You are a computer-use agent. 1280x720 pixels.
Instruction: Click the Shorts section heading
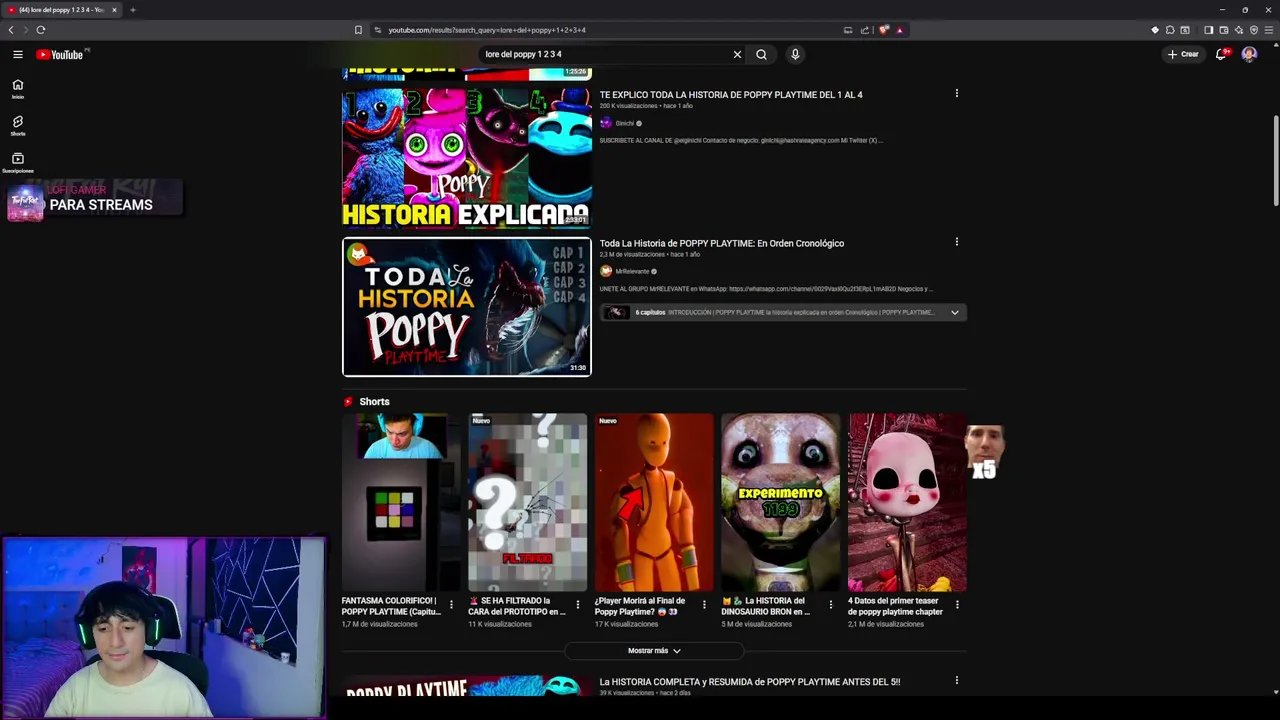pos(374,402)
